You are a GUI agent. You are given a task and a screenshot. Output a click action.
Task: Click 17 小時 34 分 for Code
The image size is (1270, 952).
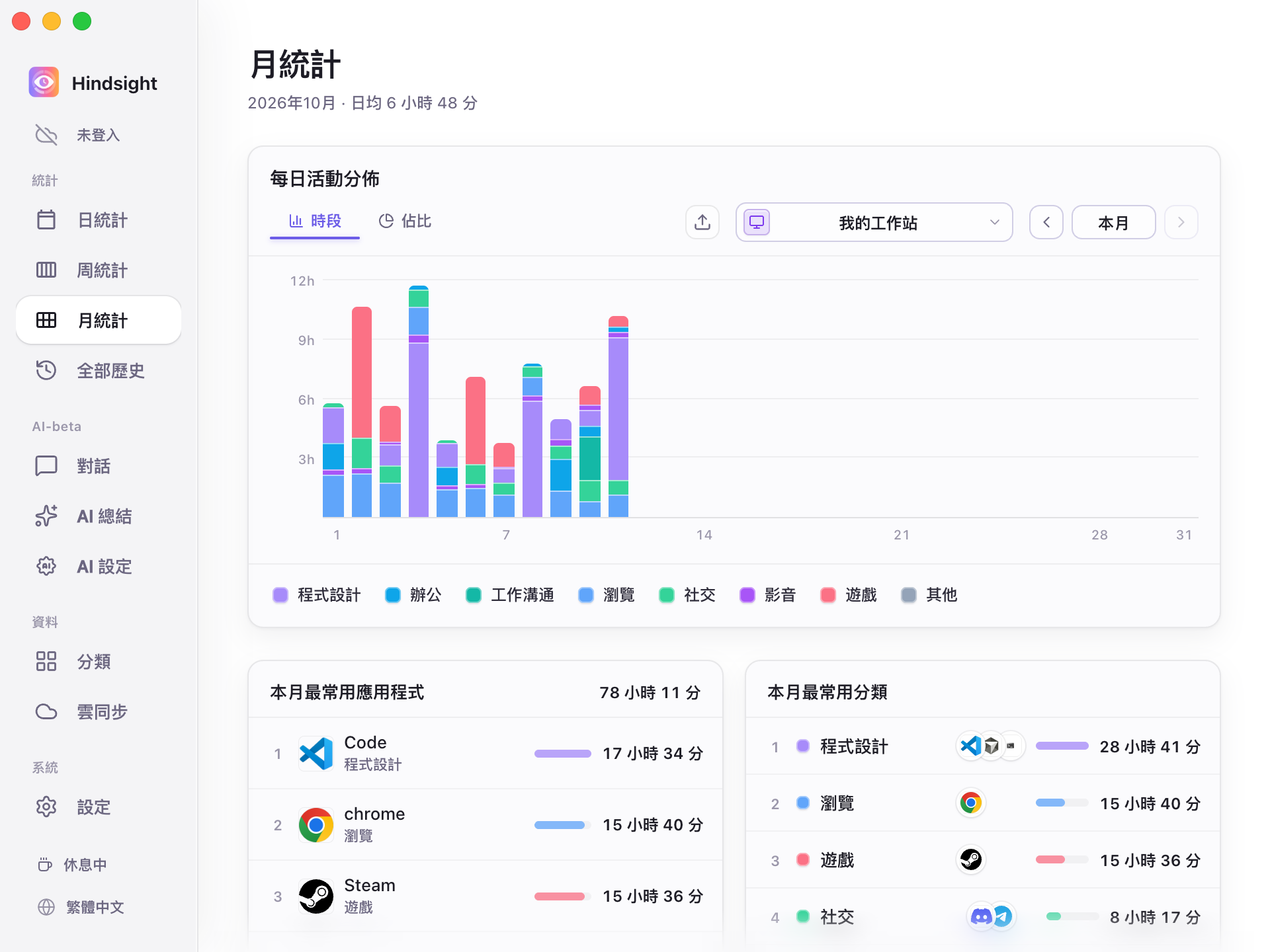tap(653, 754)
